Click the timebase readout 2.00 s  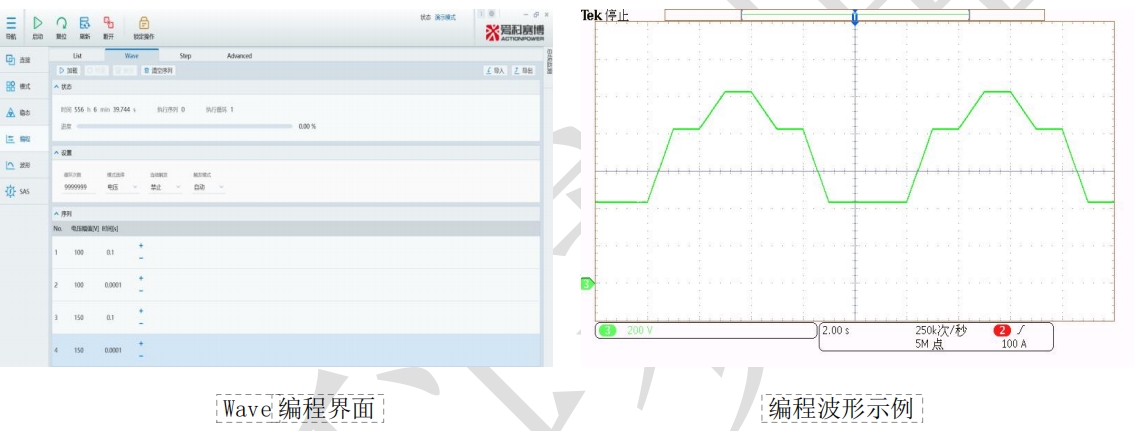pyautogui.click(x=835, y=330)
